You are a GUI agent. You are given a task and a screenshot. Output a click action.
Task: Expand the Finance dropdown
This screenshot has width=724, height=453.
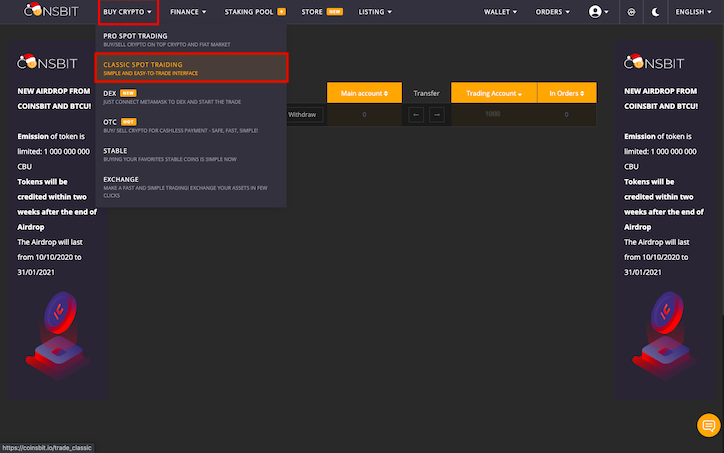[x=188, y=12]
